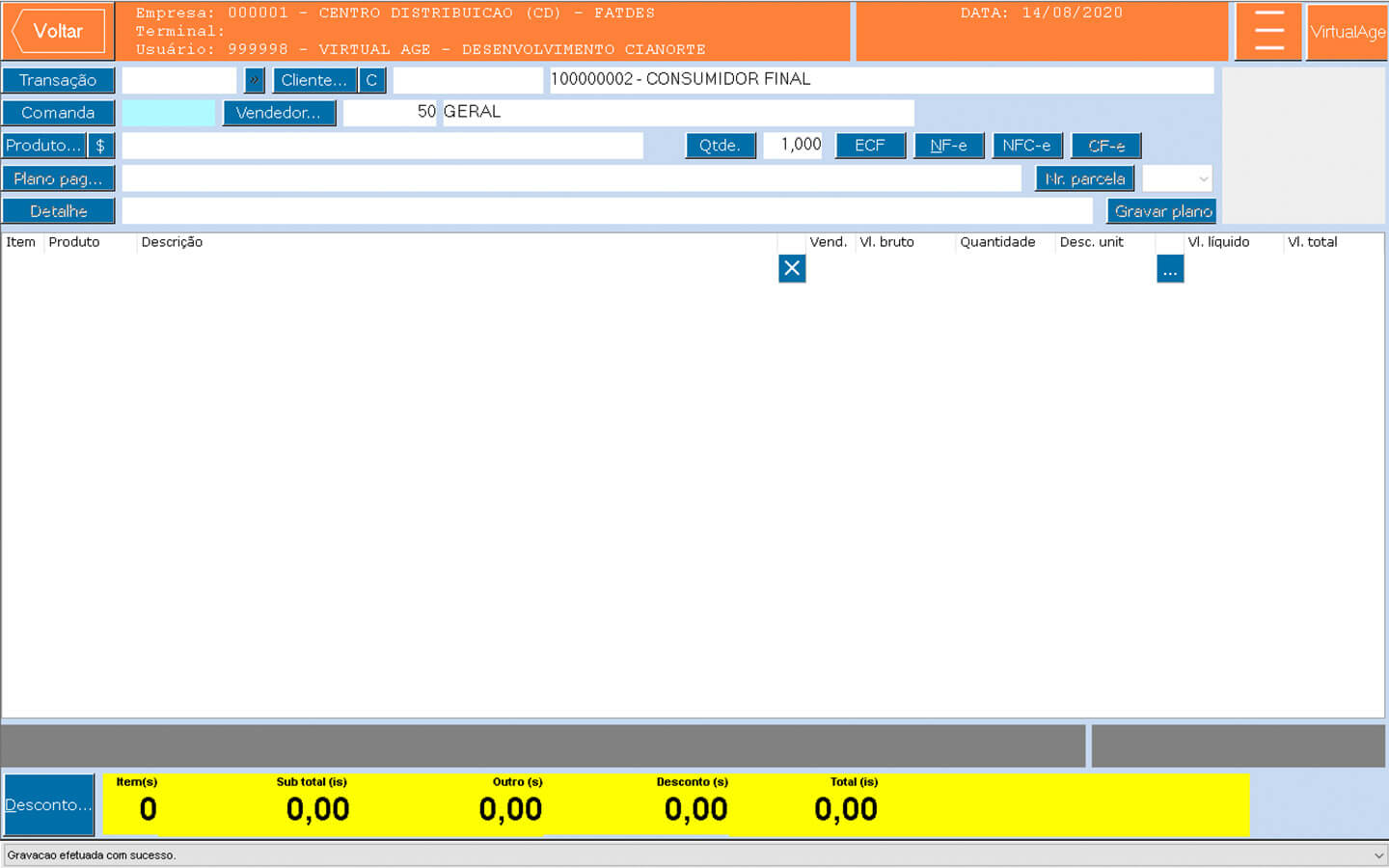Open the Desconto dialog button
The image size is (1389, 868).
(x=49, y=804)
